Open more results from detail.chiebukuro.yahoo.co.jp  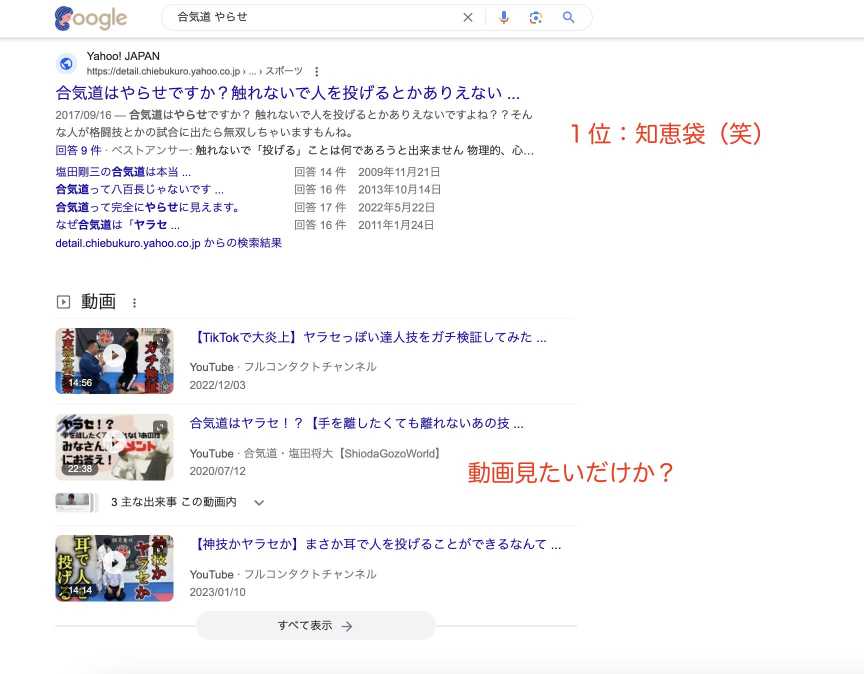pos(169,243)
